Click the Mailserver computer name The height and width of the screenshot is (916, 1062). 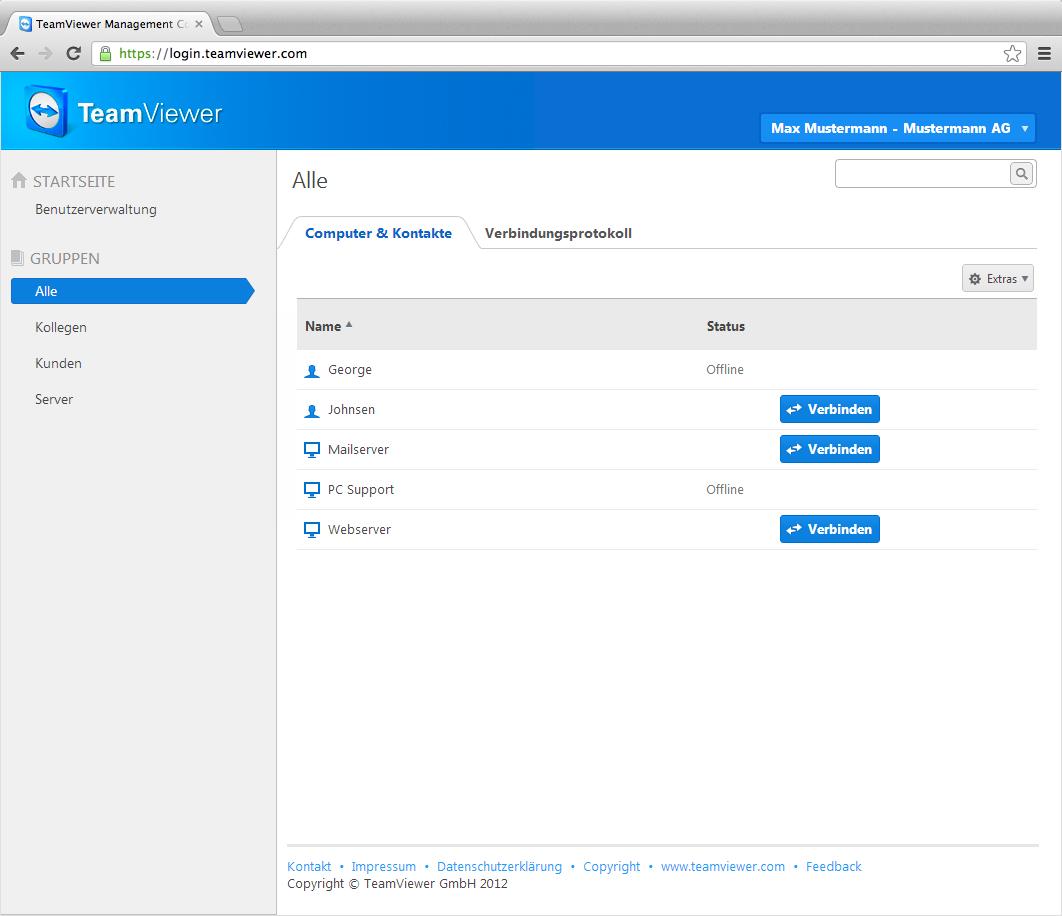pyautogui.click(x=358, y=449)
